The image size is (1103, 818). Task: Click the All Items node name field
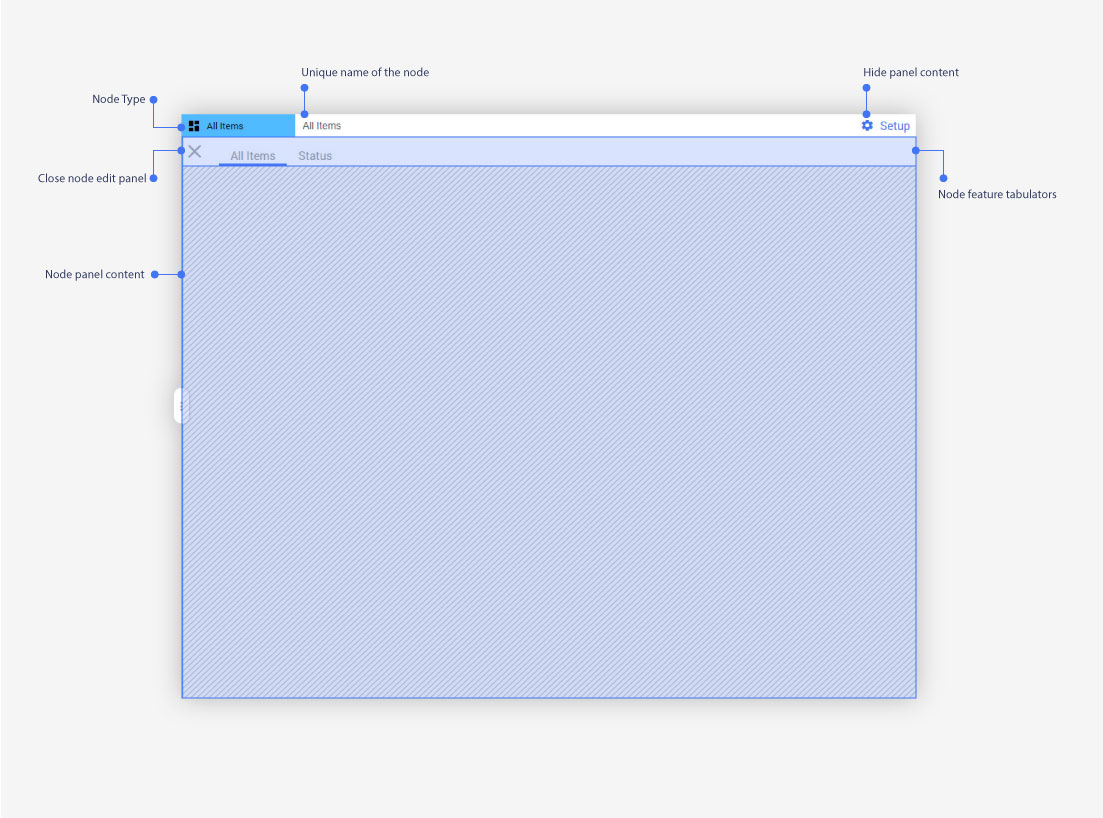321,125
